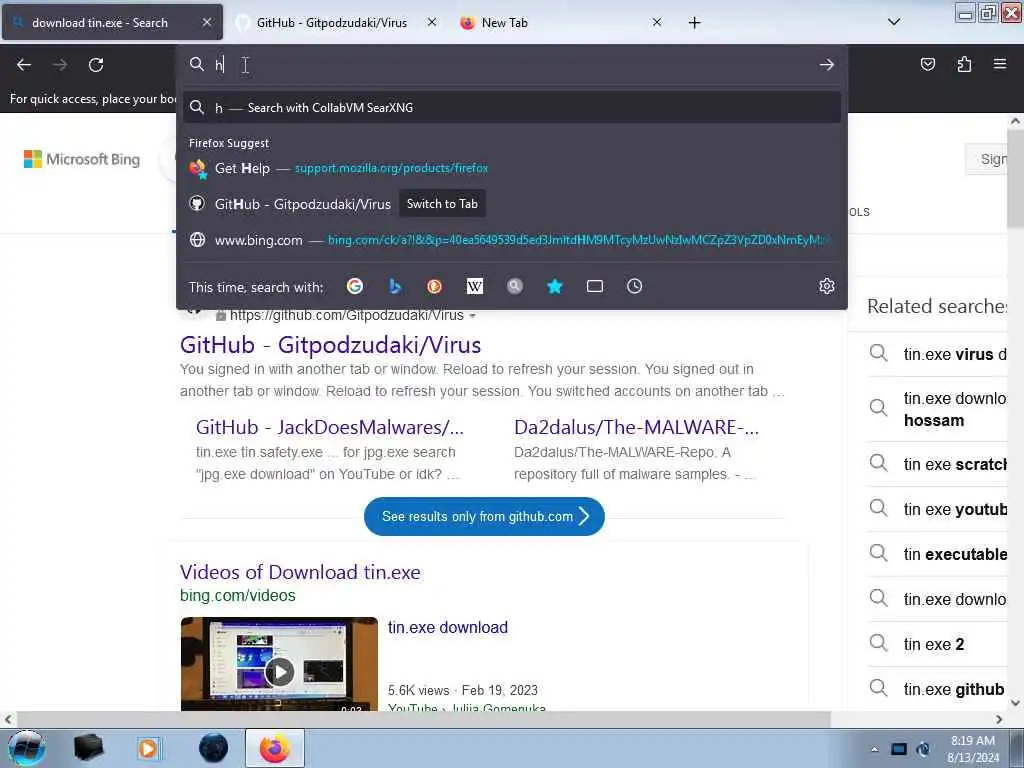
Task: Select related search tin executable
Action: [x=937, y=554]
